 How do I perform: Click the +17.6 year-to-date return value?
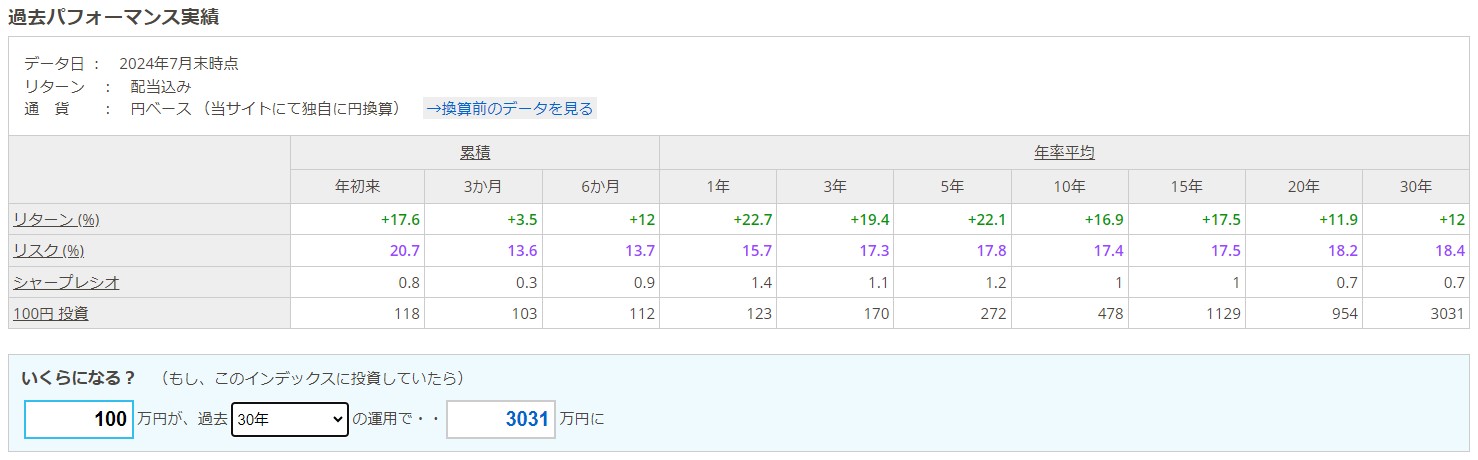click(398, 220)
